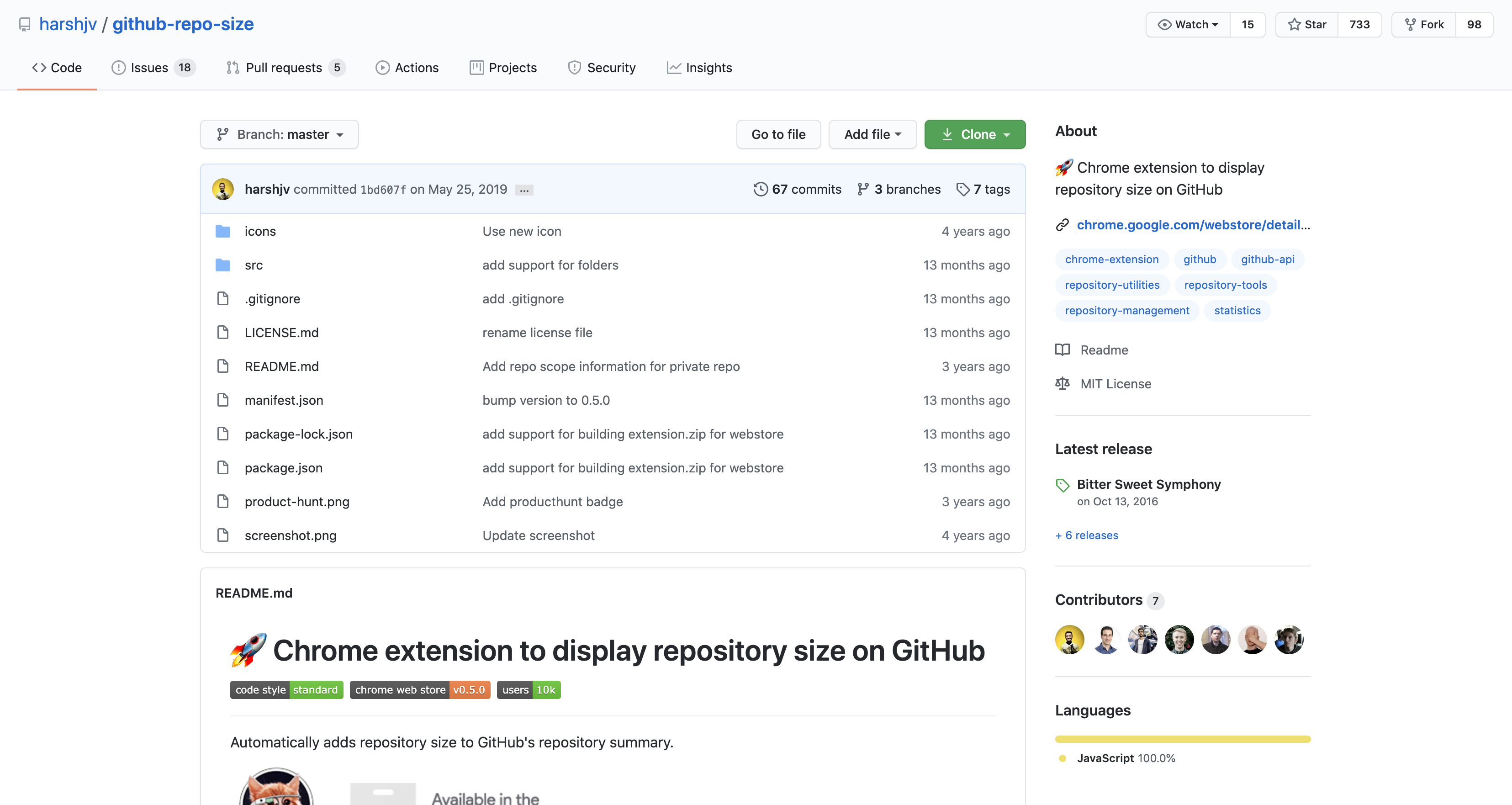1512x805 pixels.
Task: View the 15 watchers count
Action: click(x=1247, y=25)
